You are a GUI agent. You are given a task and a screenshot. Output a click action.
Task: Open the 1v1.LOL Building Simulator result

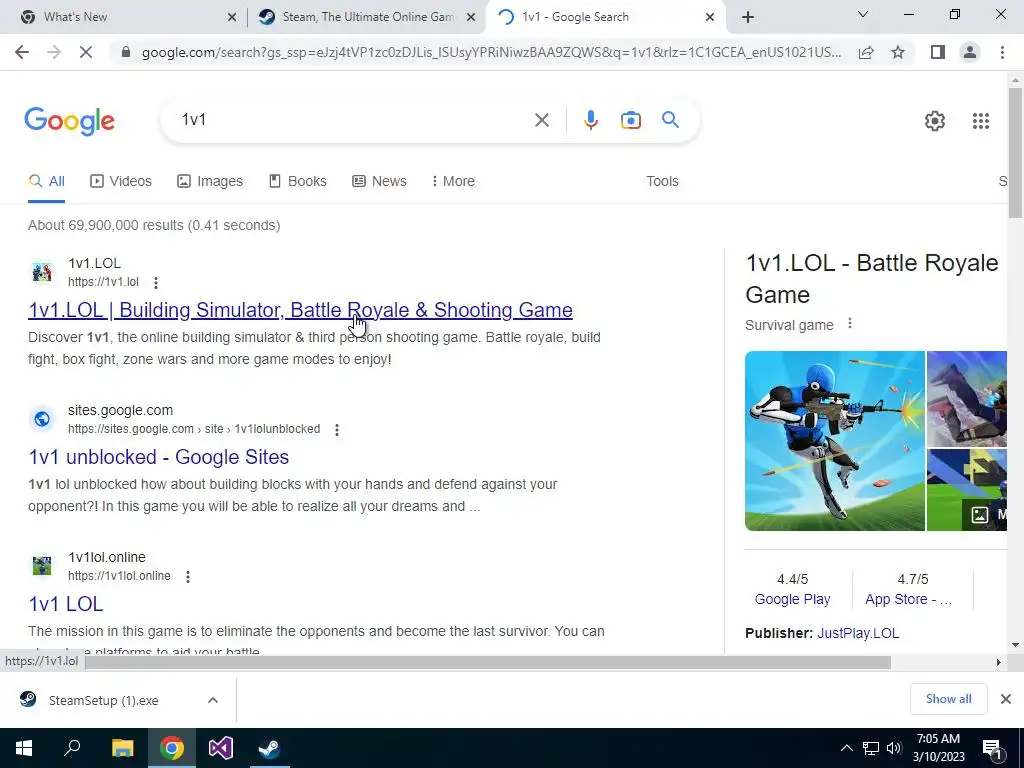[300, 310]
